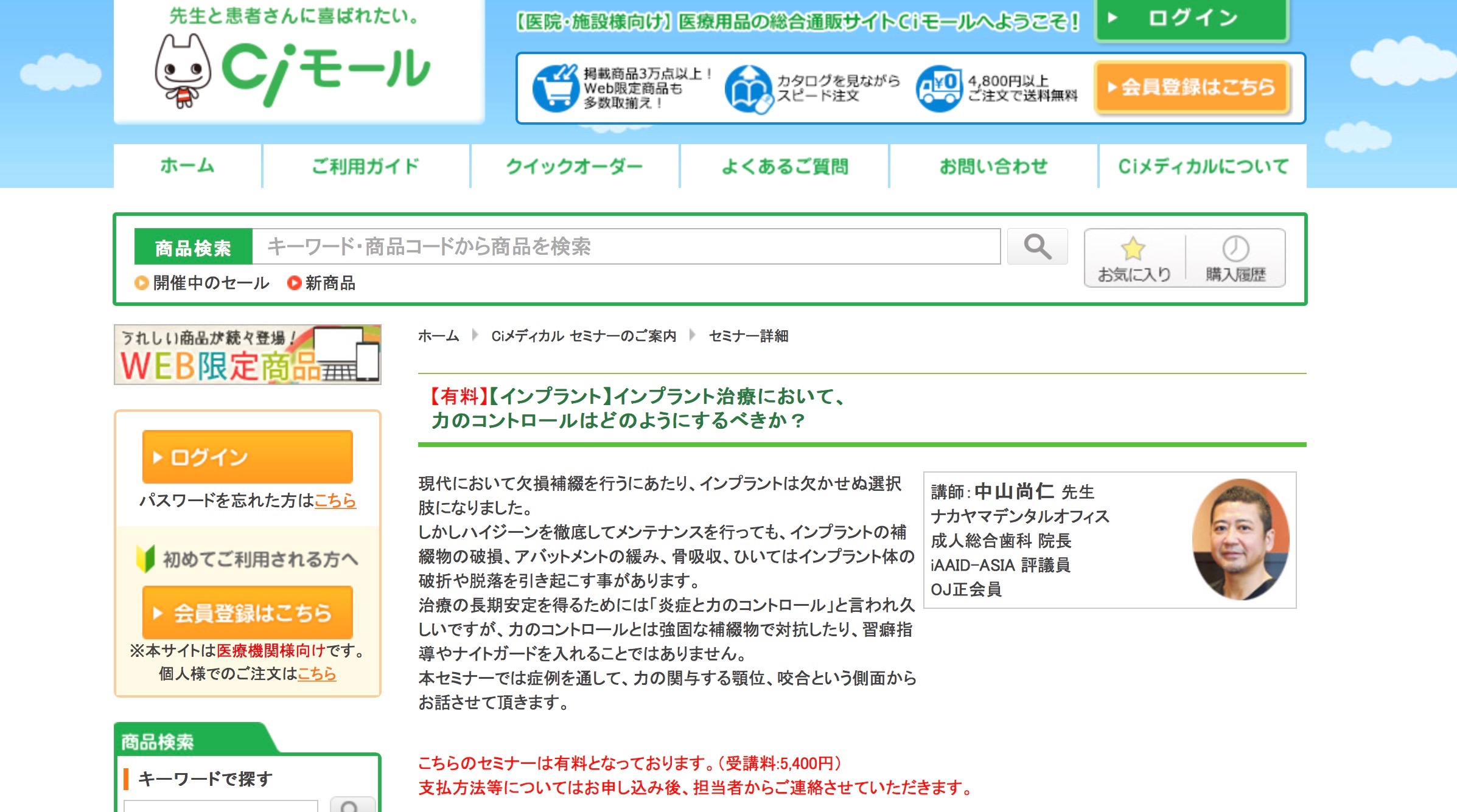Open the ご利用ガイド navigation tab
The height and width of the screenshot is (812, 1457).
tap(366, 166)
